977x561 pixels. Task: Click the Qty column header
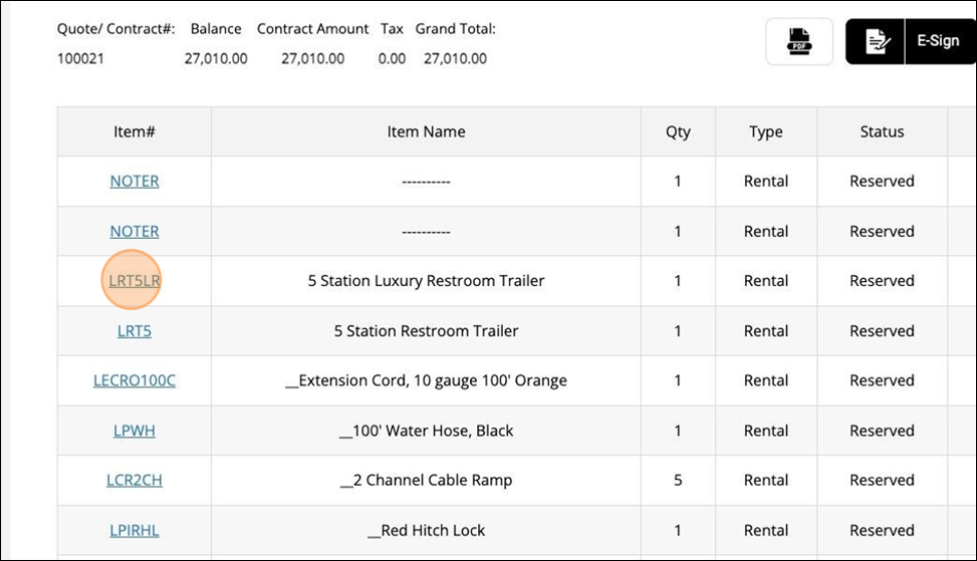[x=678, y=132]
